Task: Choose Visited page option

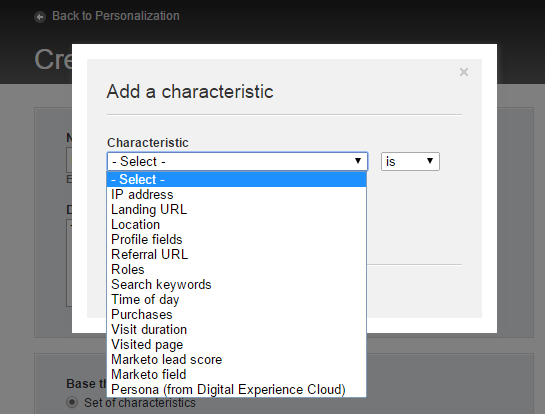Action: (x=237, y=344)
